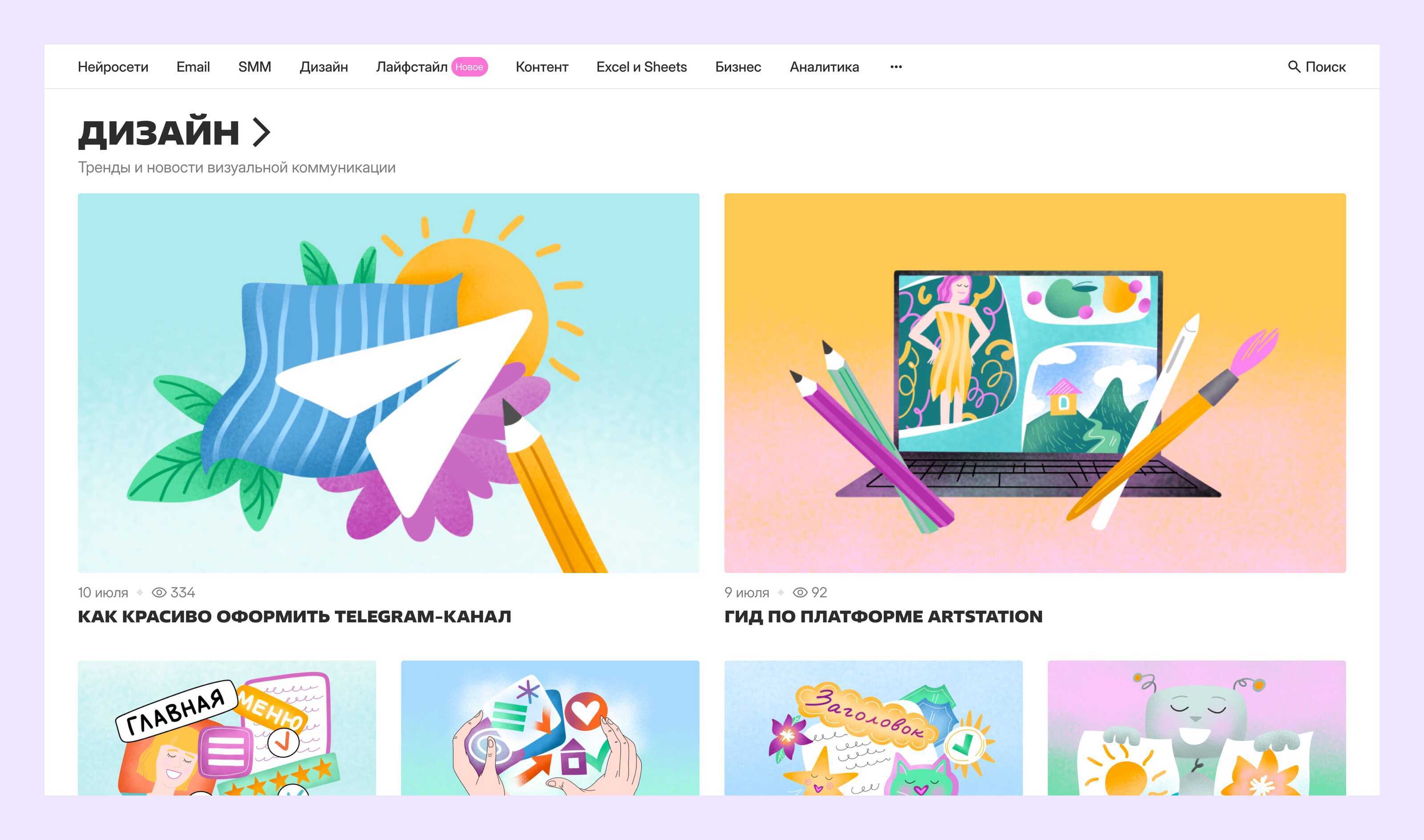Go to the SMM section
The image size is (1424, 840).
[255, 67]
